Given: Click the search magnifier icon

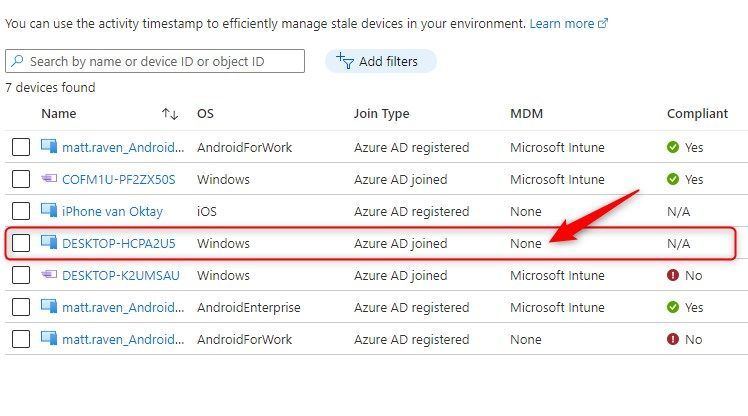Looking at the screenshot, I should click(x=17, y=62).
